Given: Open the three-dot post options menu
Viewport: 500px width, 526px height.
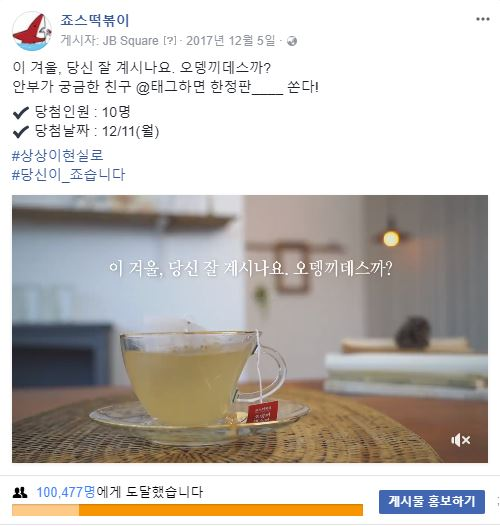Looking at the screenshot, I should pos(483,19).
